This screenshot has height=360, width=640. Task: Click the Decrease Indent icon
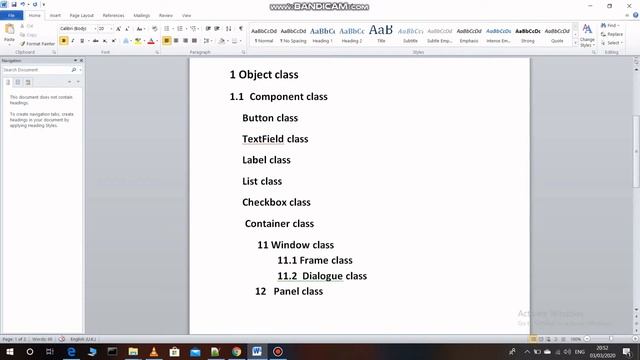point(208,29)
